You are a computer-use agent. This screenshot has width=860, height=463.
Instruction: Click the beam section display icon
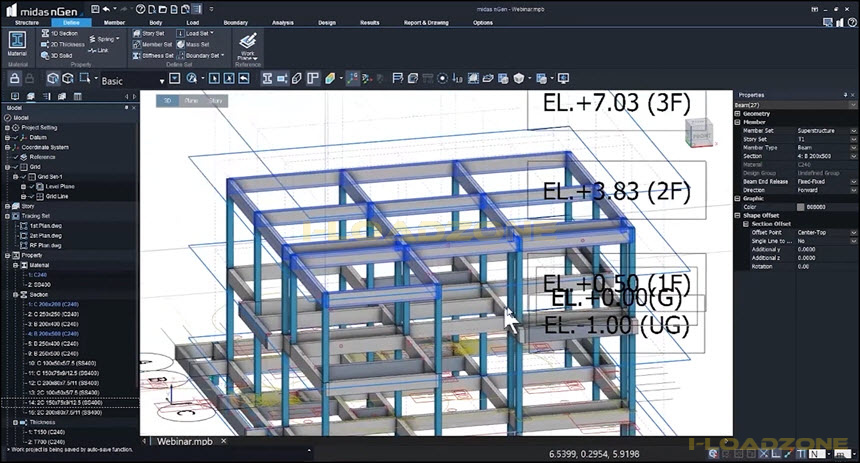[x=267, y=78]
